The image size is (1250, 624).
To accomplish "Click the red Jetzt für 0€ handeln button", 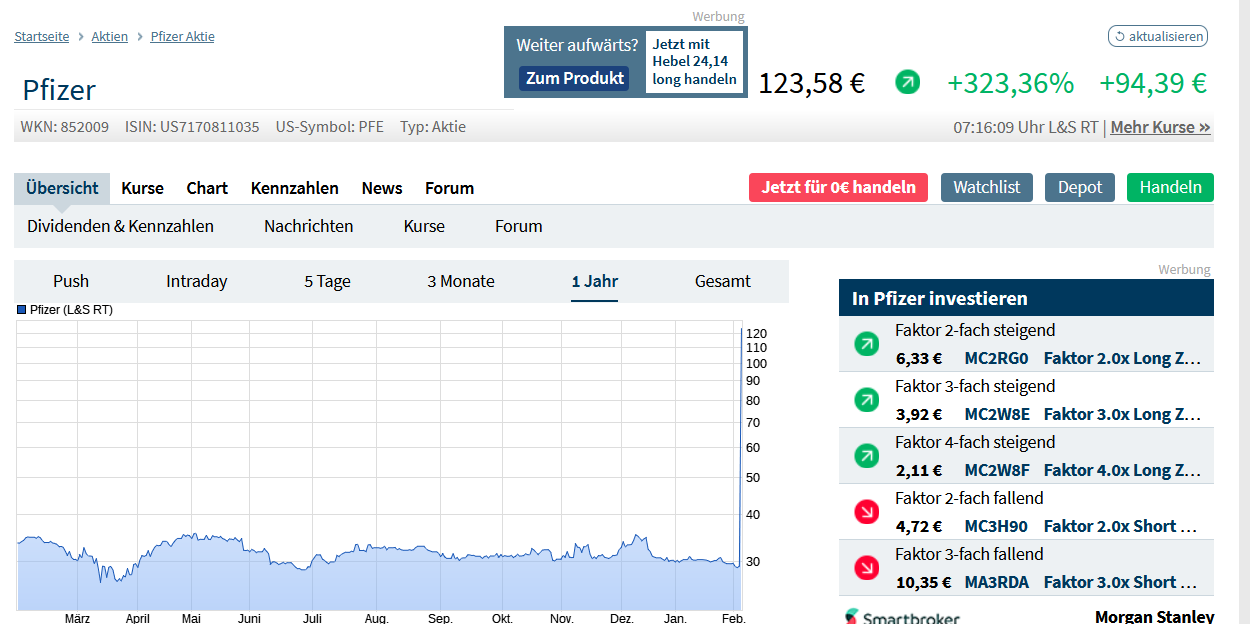I will (838, 187).
